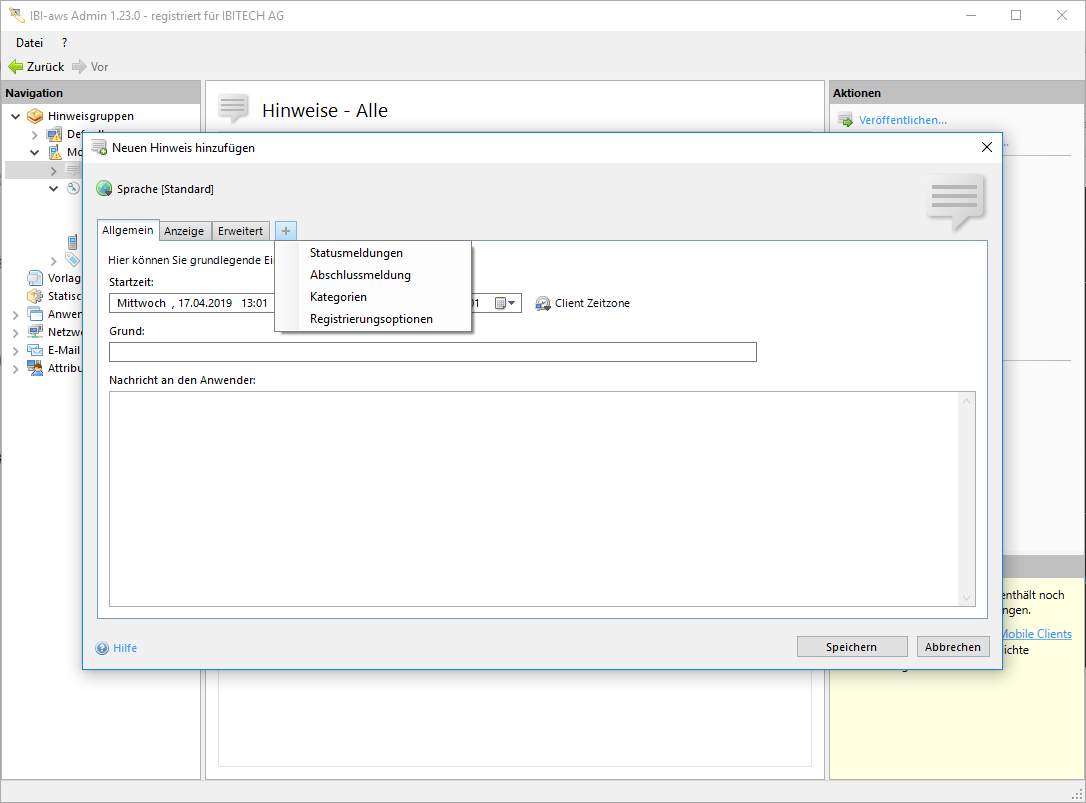Click the plus button to add tab

pyautogui.click(x=286, y=231)
